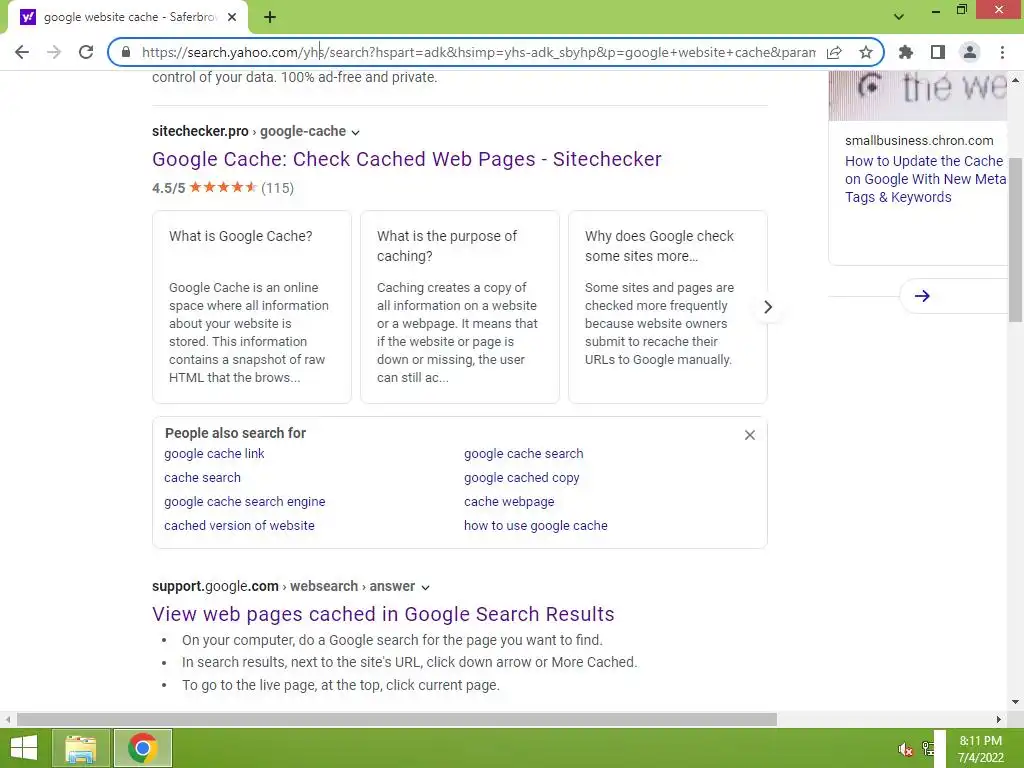Viewport: 1024px width, 768px height.
Task: Click the vertical scrollbar up arrow
Action: pyautogui.click(x=1015, y=80)
